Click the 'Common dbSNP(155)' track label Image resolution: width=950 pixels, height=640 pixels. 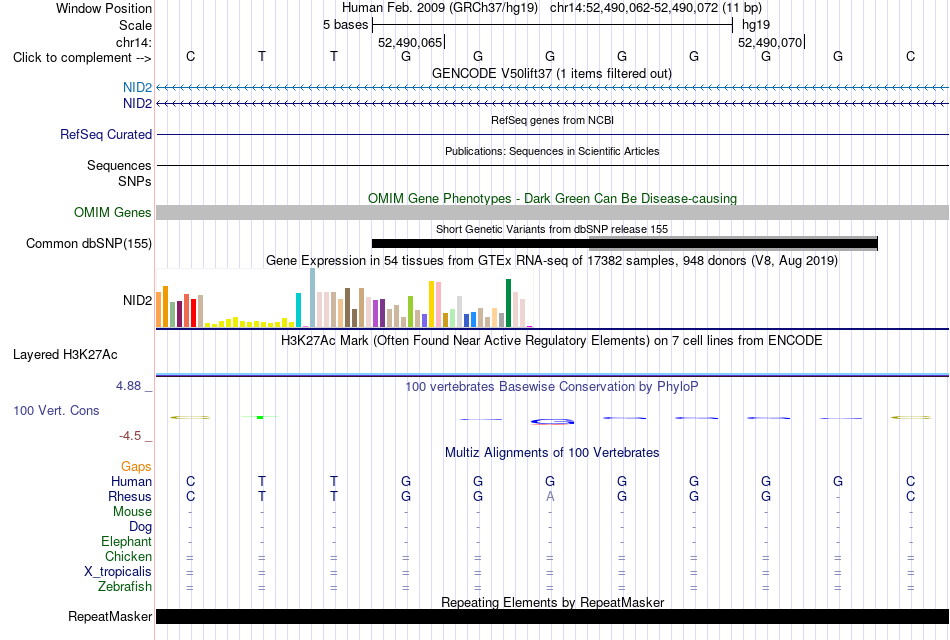(89, 244)
